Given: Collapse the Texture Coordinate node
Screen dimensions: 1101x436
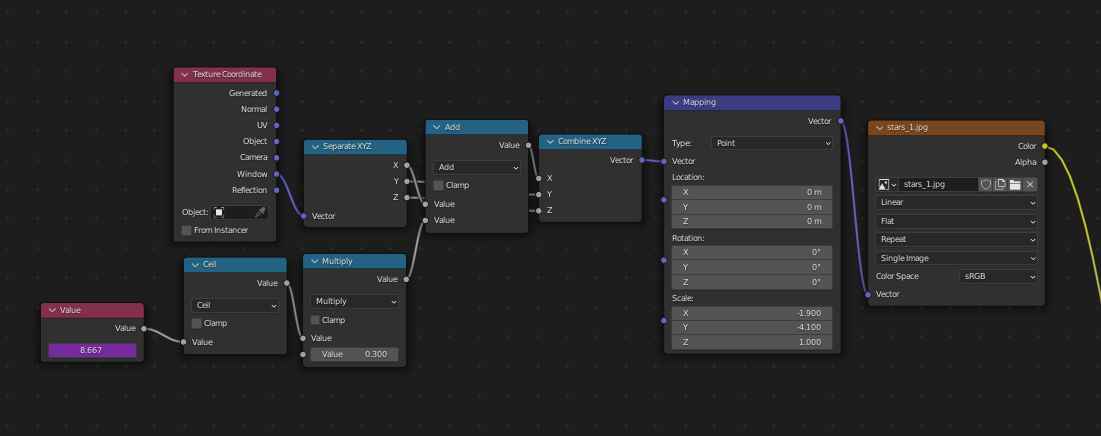Looking at the screenshot, I should (183, 75).
